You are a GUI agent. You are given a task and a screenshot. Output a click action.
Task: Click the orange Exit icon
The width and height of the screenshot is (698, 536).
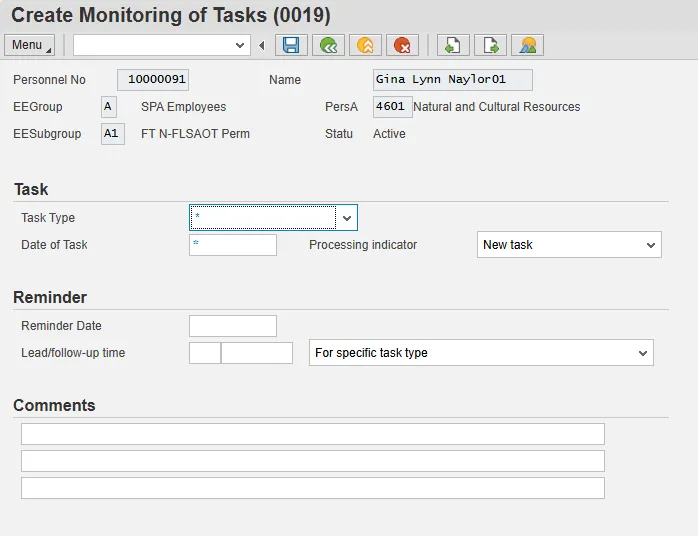point(365,45)
